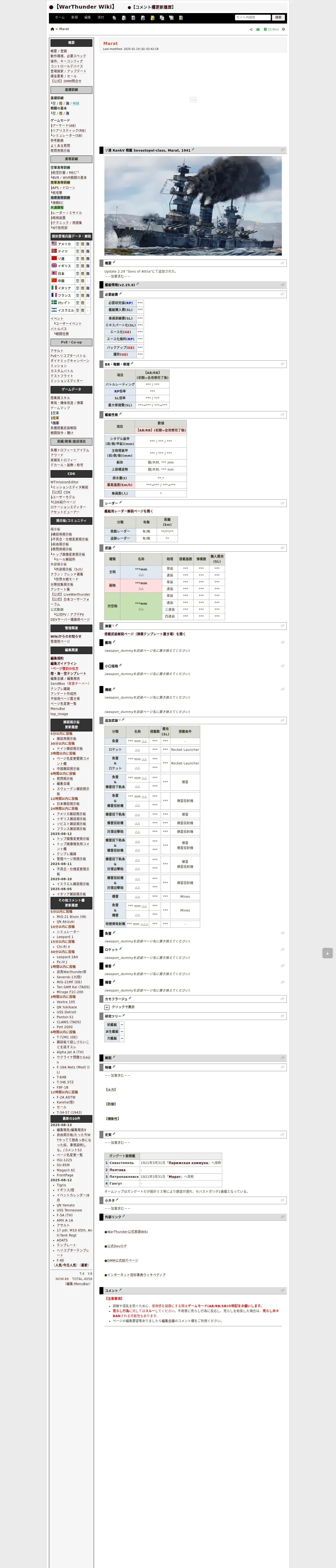
Task: Open the Leopard 2A4 comment history link
Action: tap(67, 957)
